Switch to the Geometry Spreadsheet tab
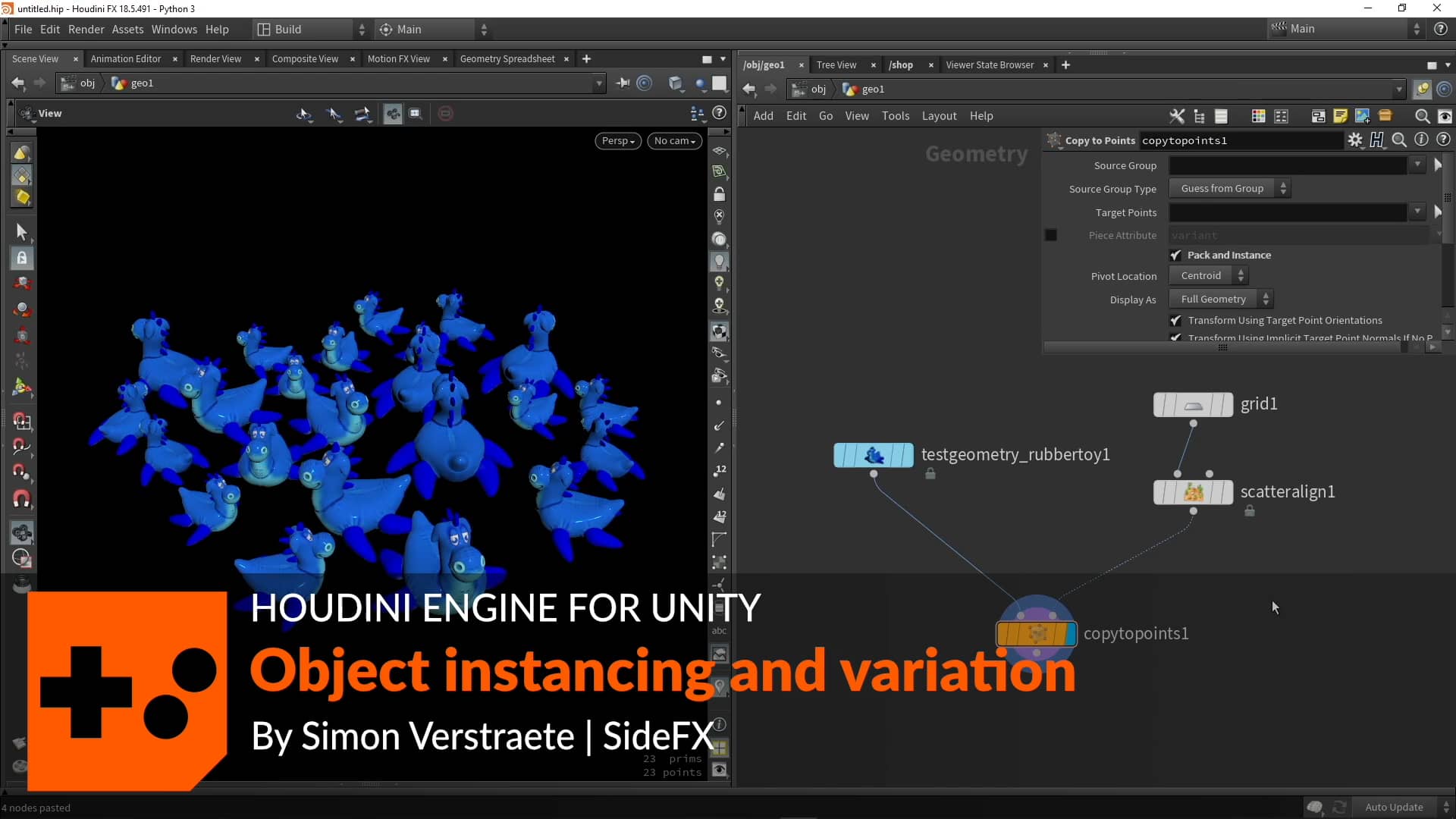The width and height of the screenshot is (1456, 819). 507,58
